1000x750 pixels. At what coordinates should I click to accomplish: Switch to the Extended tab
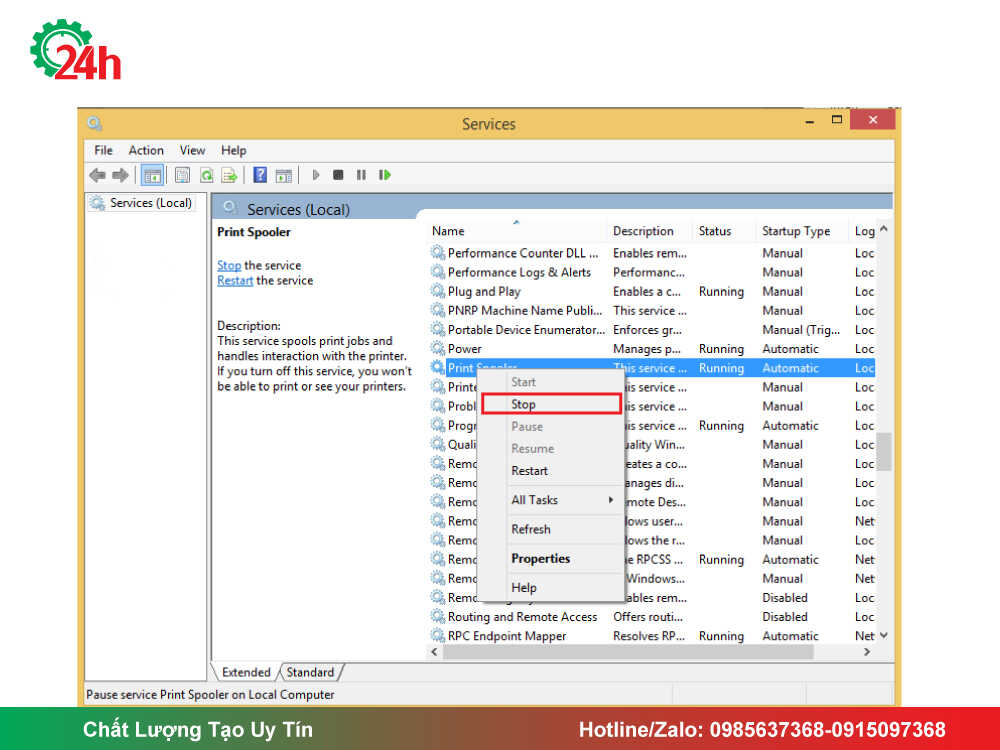pos(246,672)
